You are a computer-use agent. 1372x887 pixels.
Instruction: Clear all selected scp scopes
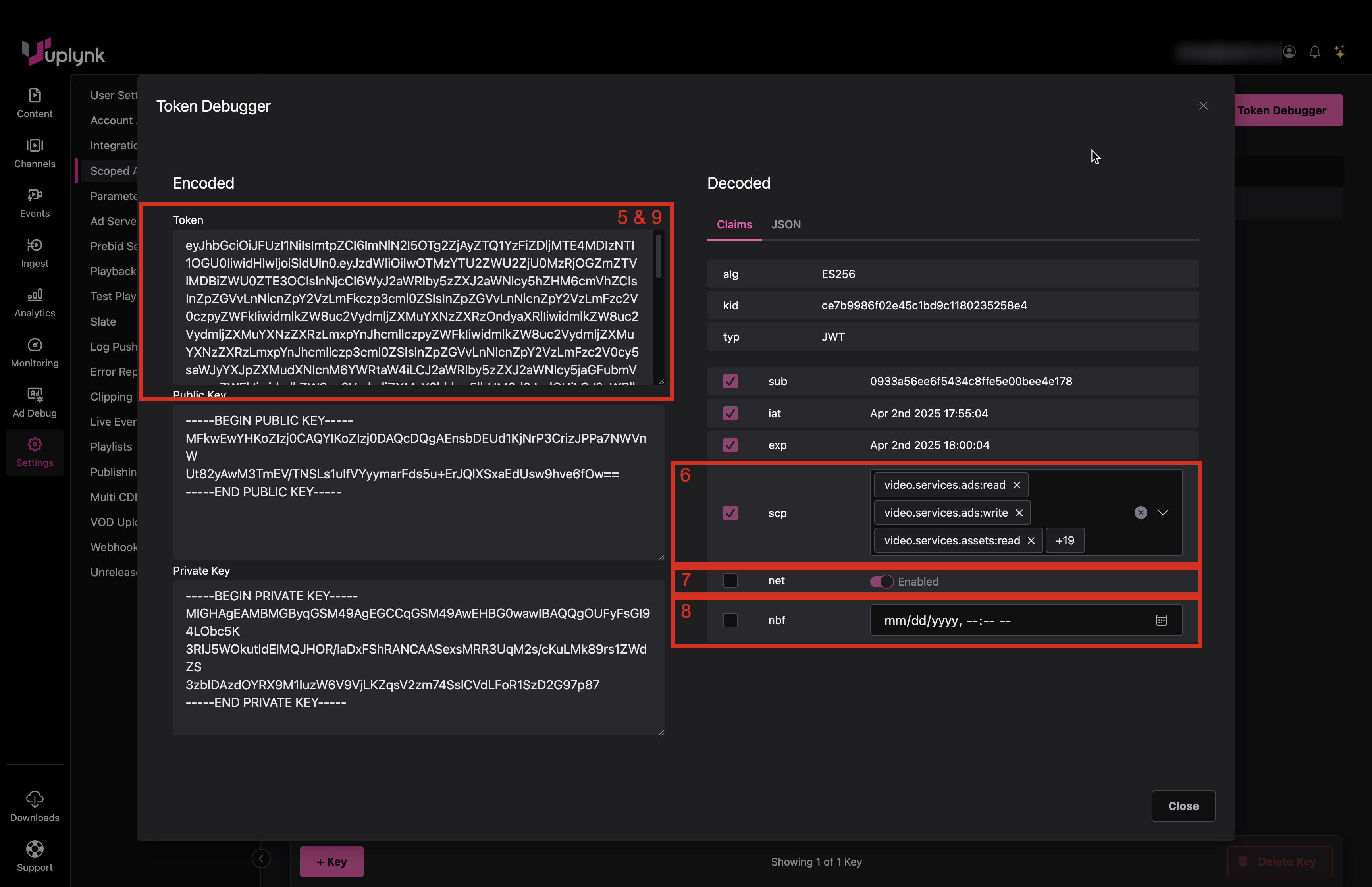[1141, 513]
